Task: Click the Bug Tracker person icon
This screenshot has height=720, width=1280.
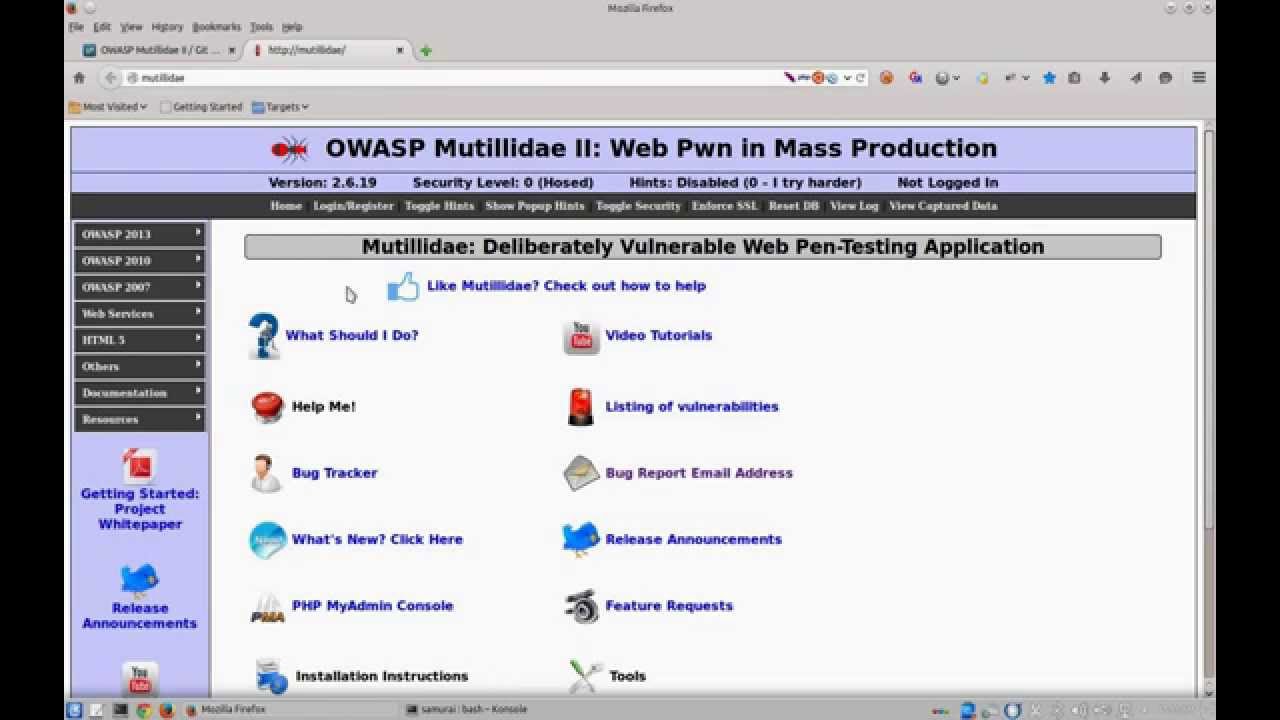Action: (x=266, y=473)
